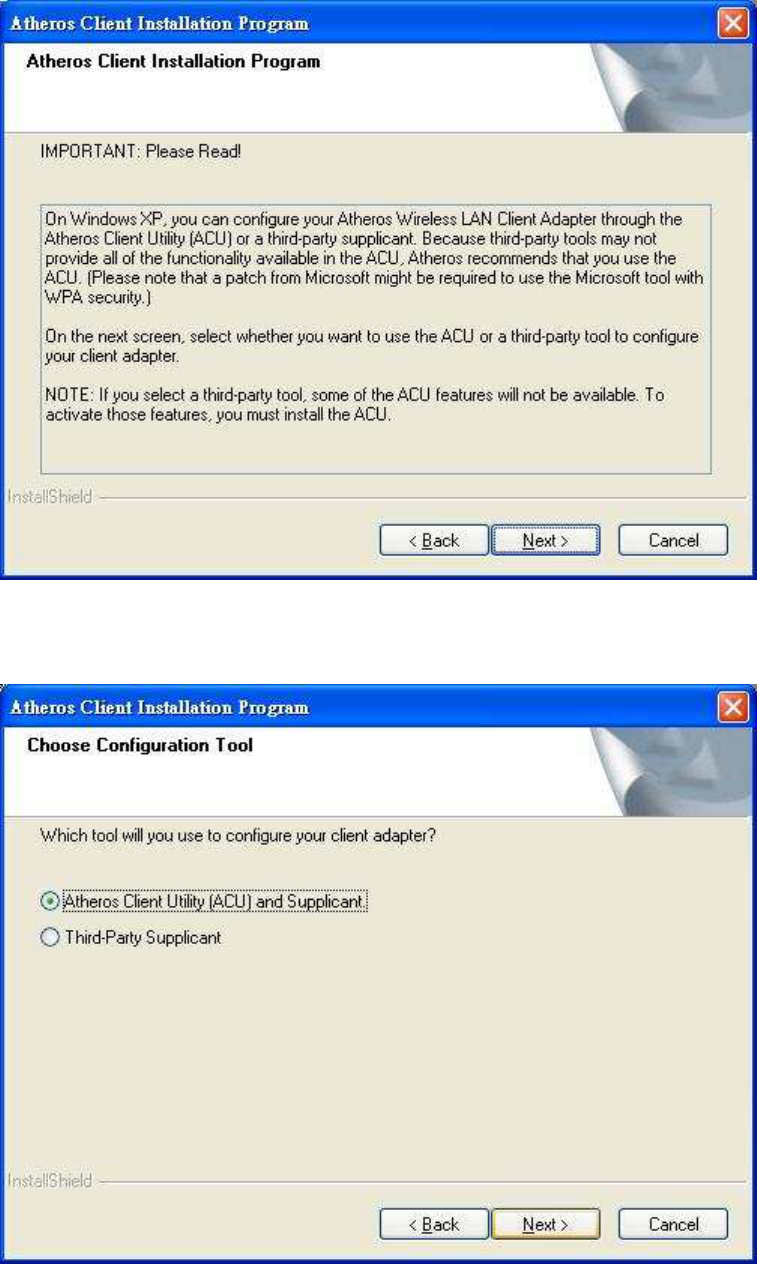
Task: Click the Which tool will you use question text
Action: pos(237,805)
